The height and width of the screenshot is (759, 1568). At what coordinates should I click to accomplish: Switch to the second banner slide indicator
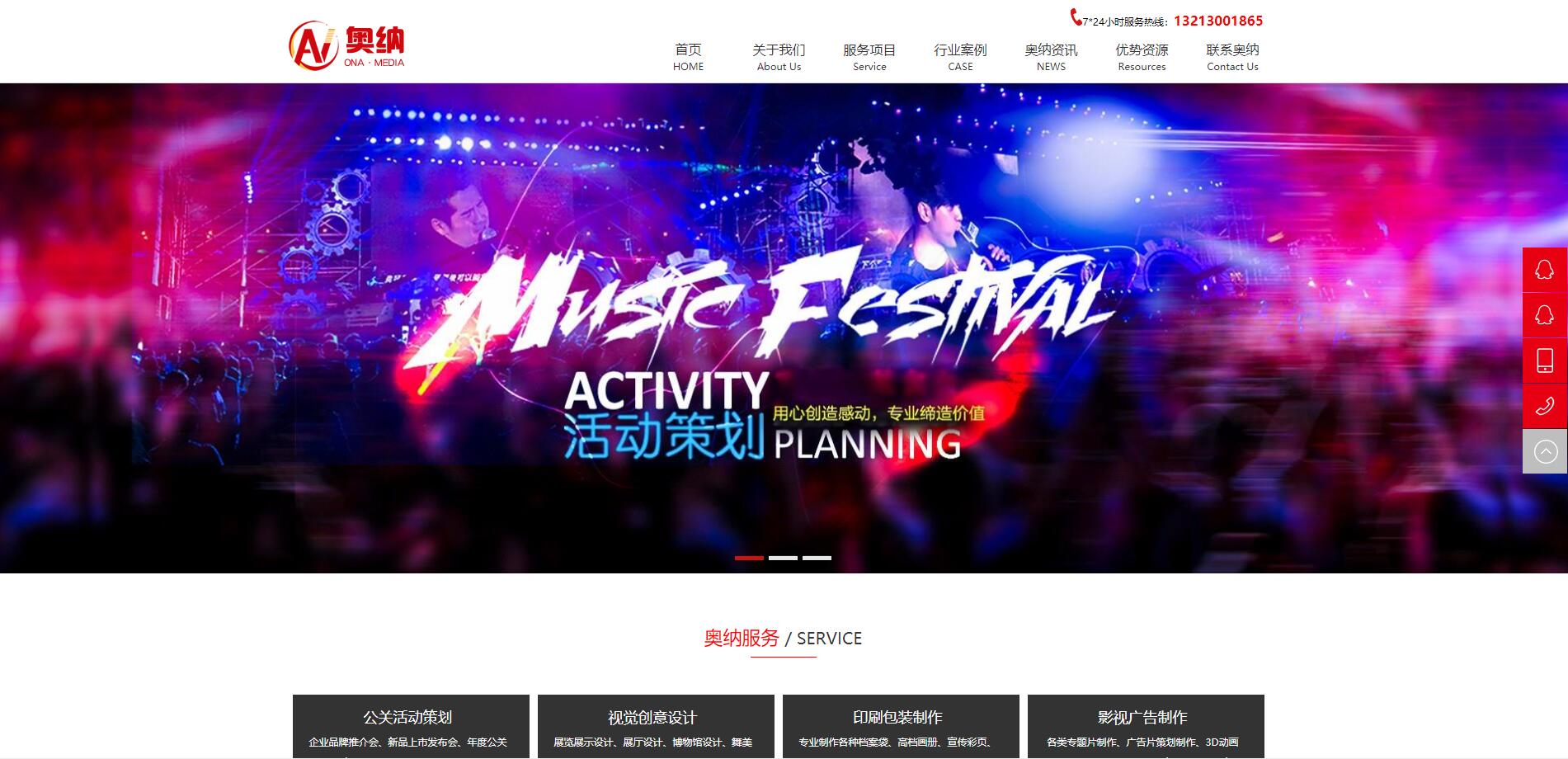(783, 559)
